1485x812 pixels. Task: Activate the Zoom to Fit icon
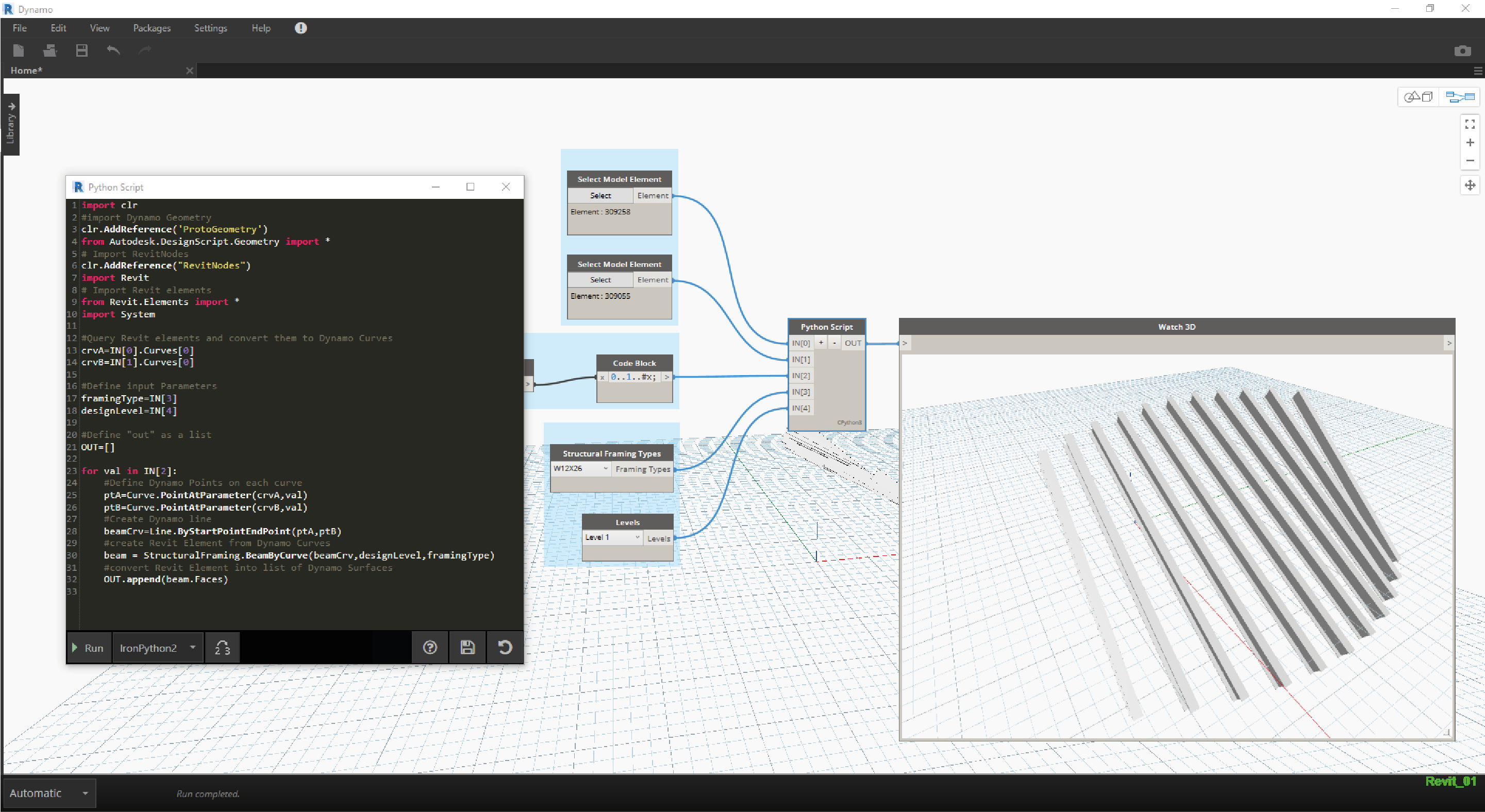[1470, 123]
